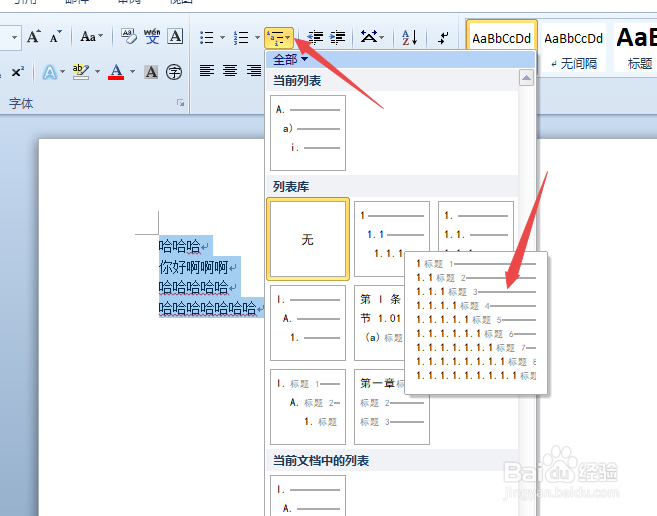
Task: Open the Font Color dropdown arrow
Action: (132, 72)
